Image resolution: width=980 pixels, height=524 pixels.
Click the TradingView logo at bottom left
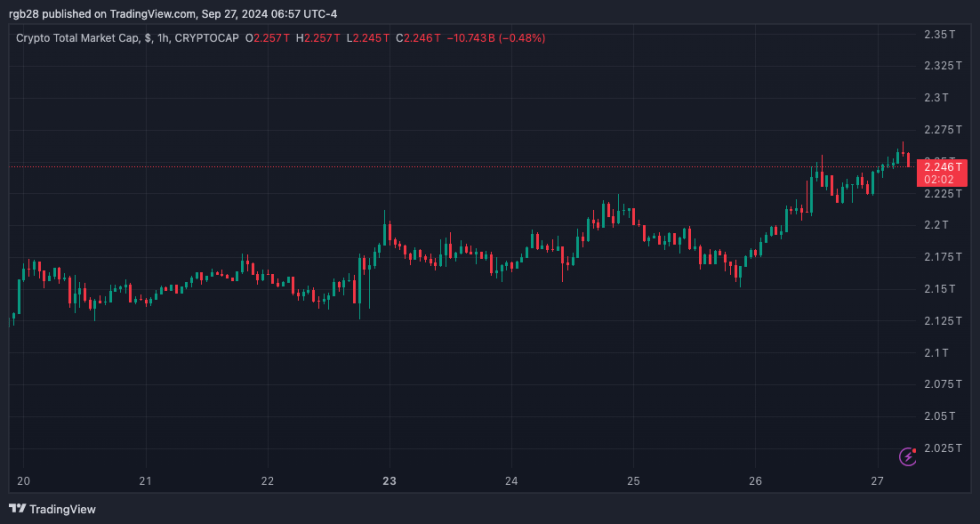pos(53,509)
